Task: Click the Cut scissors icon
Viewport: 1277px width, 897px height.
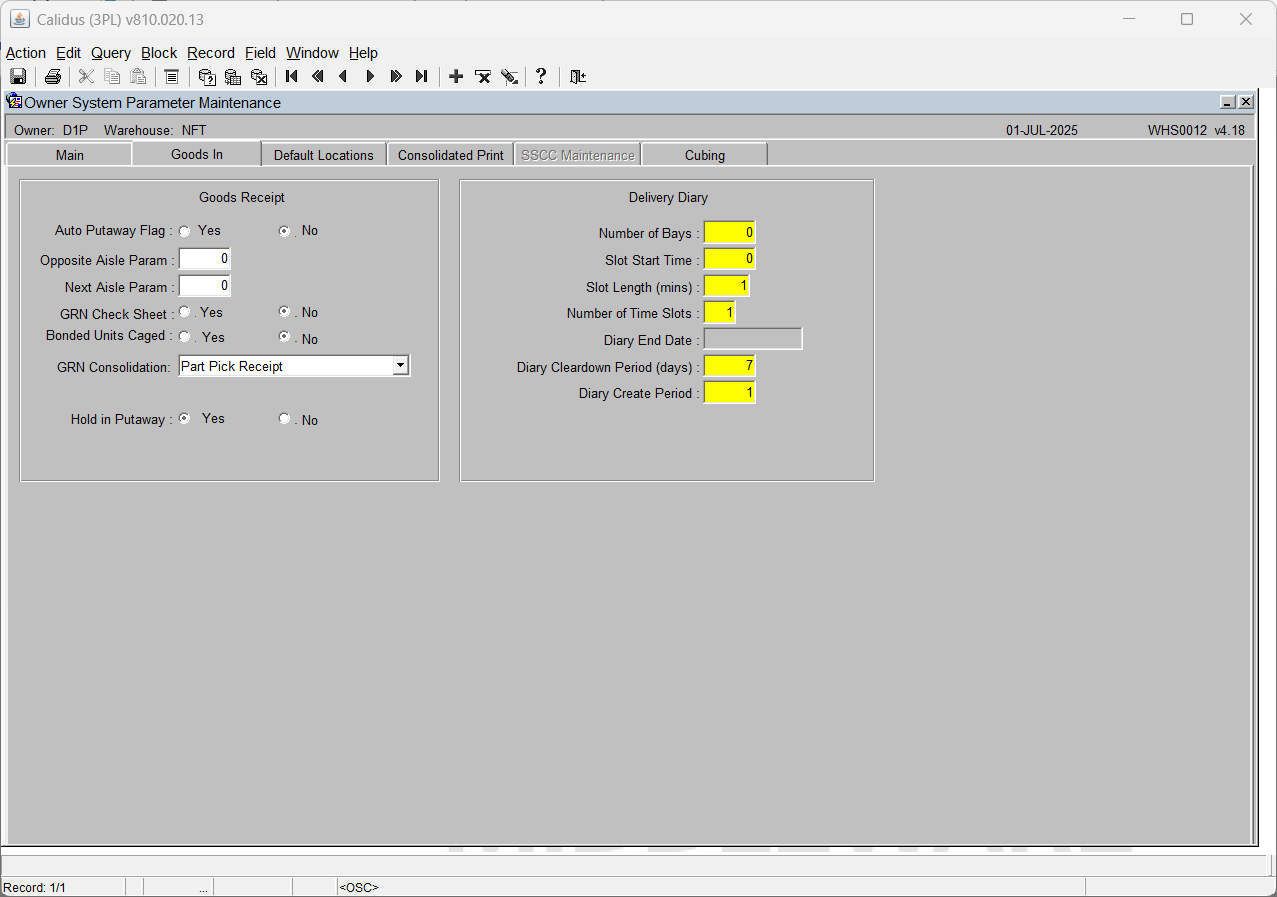Action: tap(86, 76)
